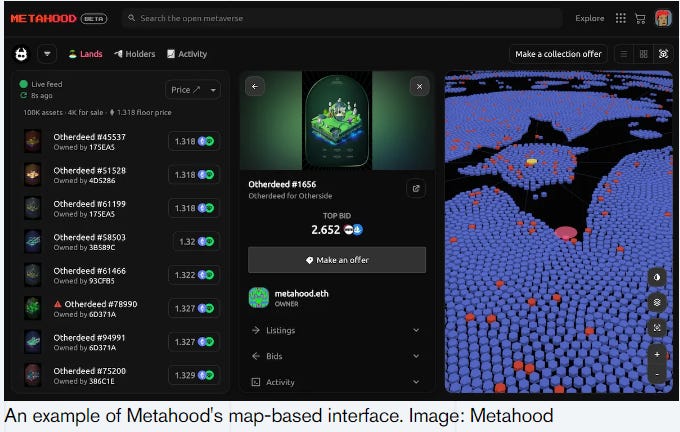Switch to the Activity tab

click(187, 54)
